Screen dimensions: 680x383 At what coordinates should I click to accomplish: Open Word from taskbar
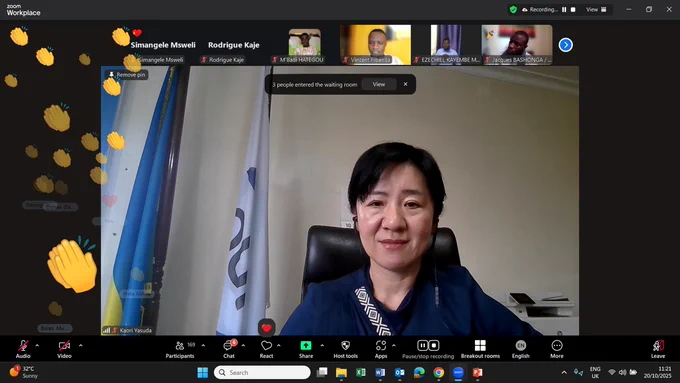(380, 372)
